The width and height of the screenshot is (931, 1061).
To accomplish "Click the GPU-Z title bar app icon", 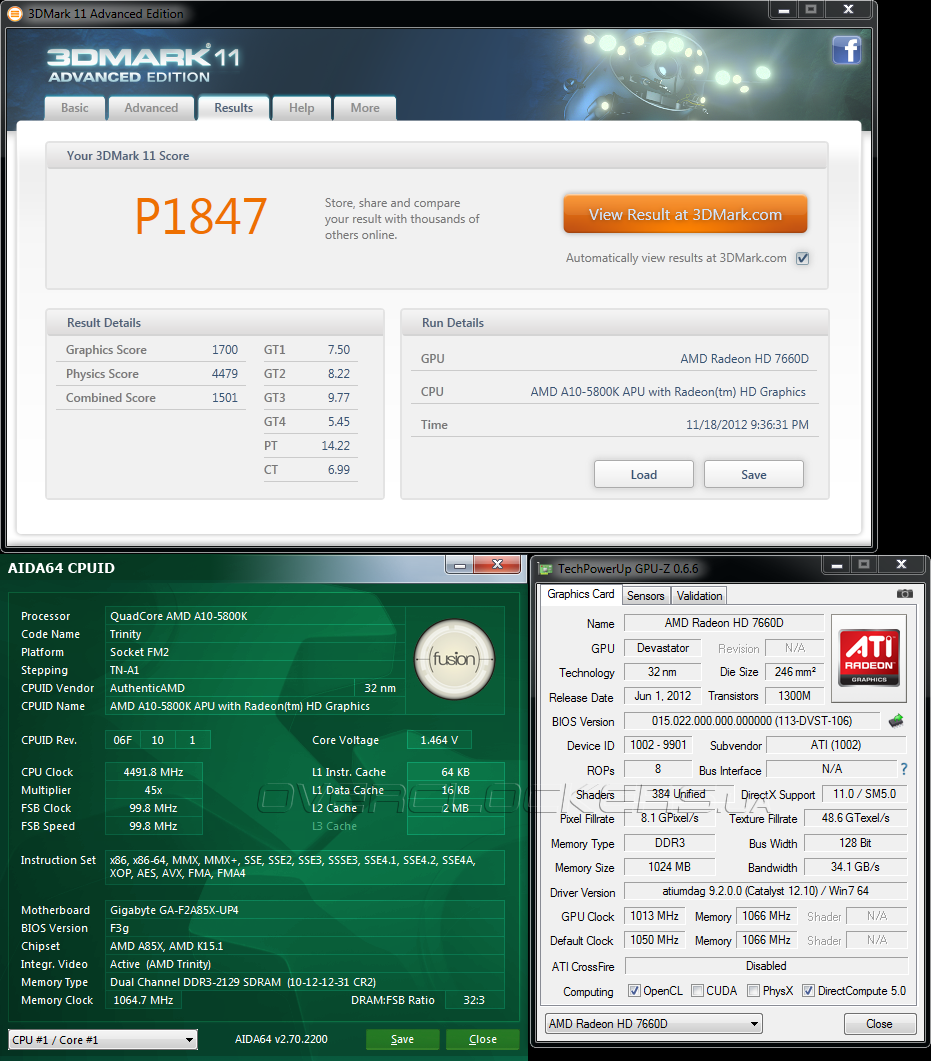I will [545, 568].
